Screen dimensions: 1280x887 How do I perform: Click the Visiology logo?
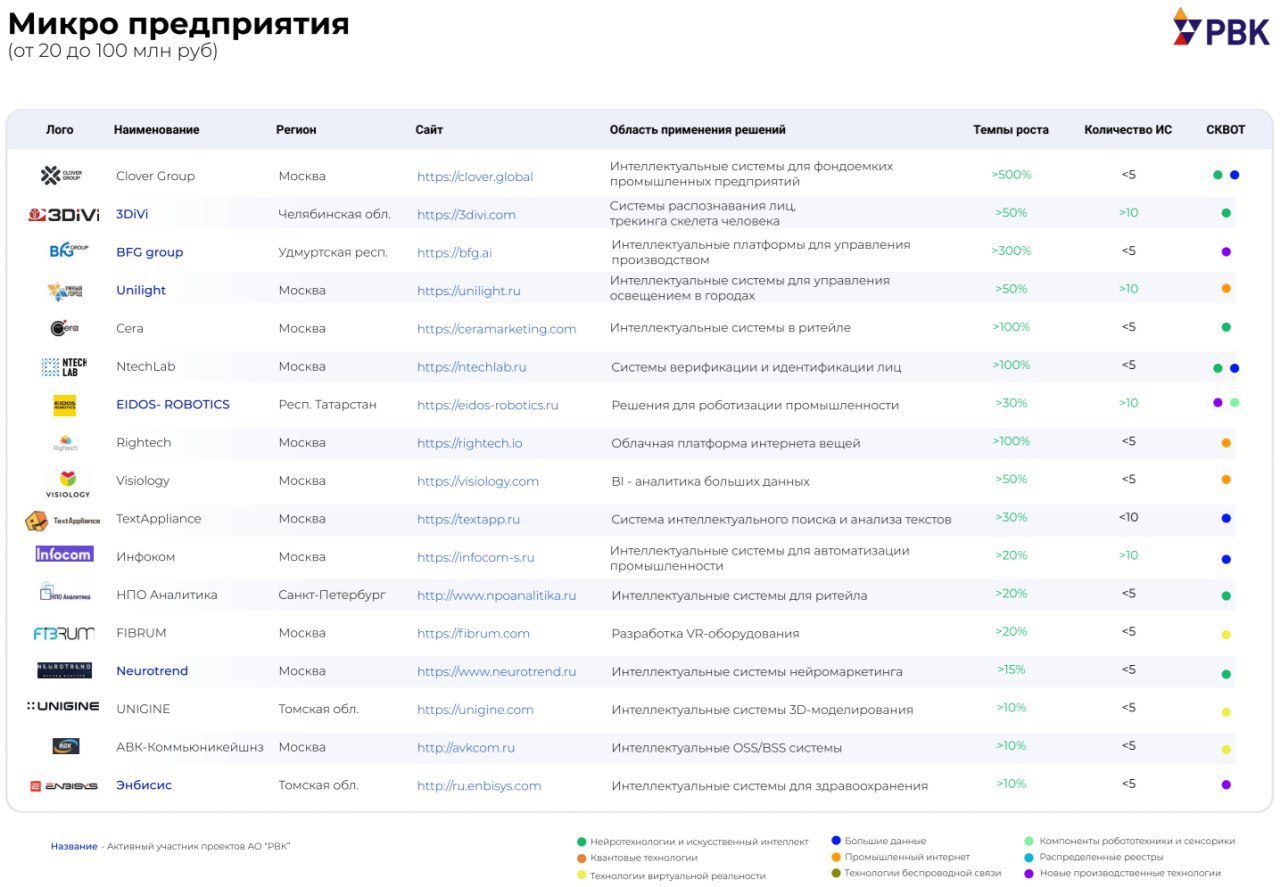[67, 482]
